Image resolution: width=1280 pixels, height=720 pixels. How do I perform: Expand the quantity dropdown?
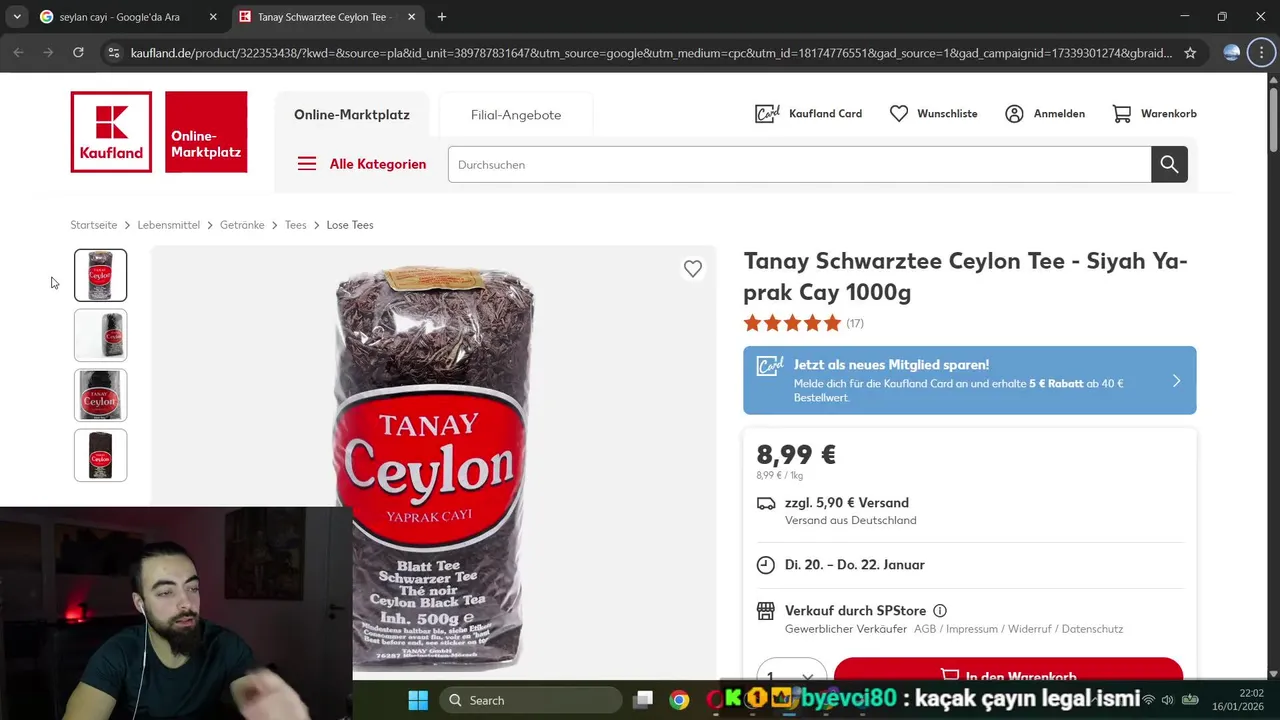click(792, 674)
